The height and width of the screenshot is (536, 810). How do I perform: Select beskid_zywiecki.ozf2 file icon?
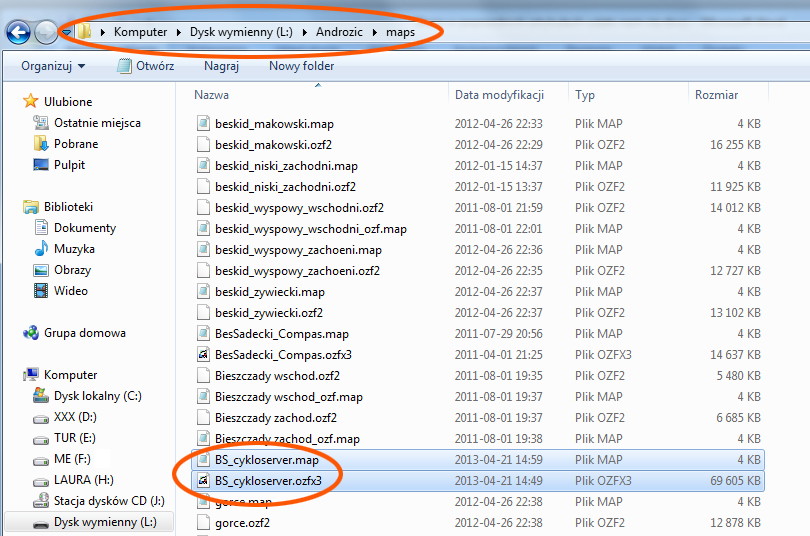pyautogui.click(x=204, y=312)
